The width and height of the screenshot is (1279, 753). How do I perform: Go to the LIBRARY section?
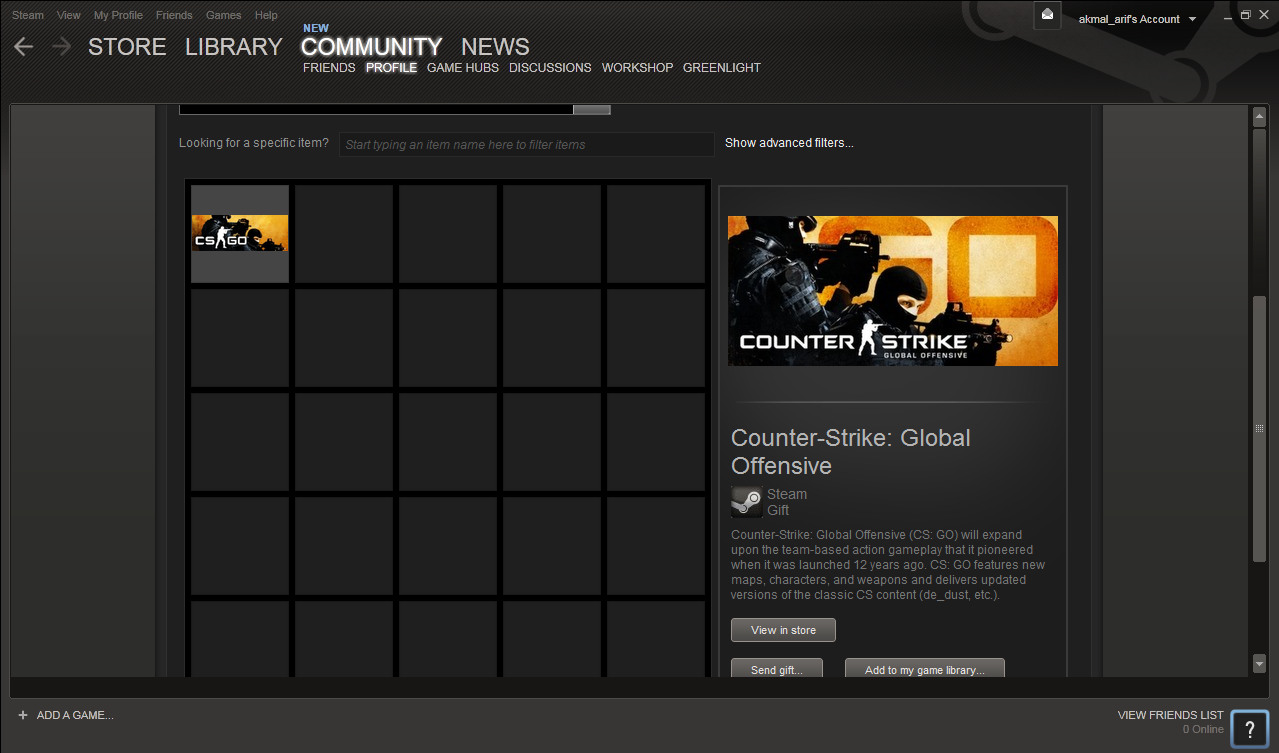coord(234,47)
